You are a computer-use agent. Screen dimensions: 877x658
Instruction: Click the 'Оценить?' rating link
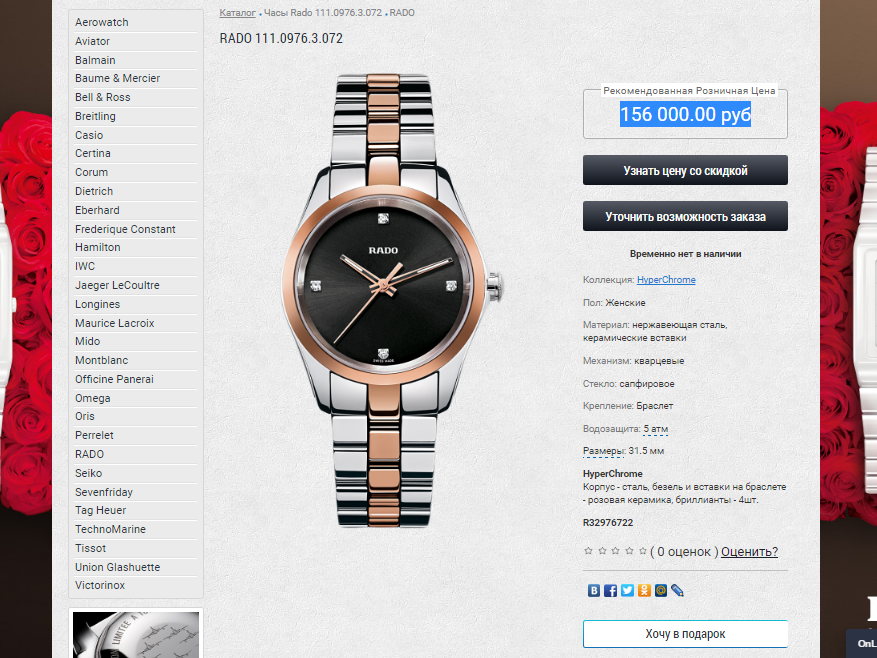[749, 552]
